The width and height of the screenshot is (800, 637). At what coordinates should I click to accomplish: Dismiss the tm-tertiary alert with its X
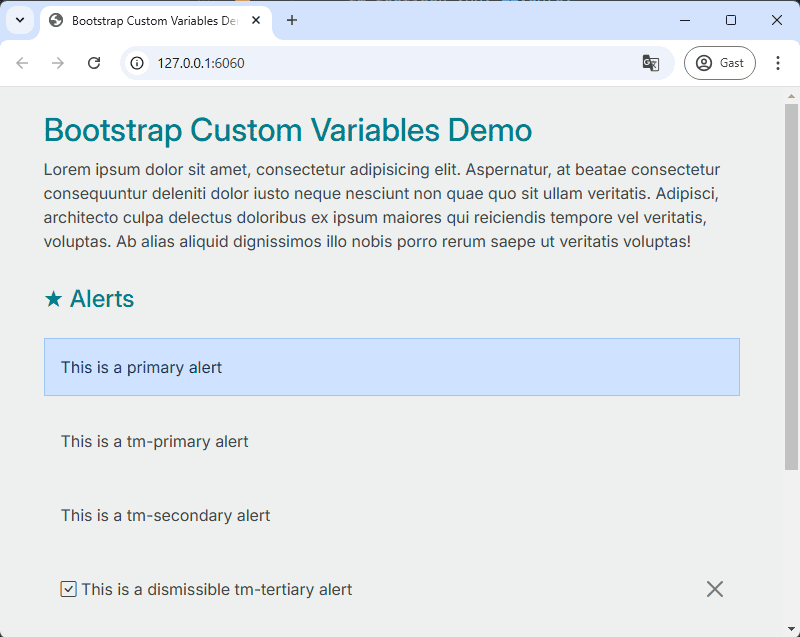715,589
